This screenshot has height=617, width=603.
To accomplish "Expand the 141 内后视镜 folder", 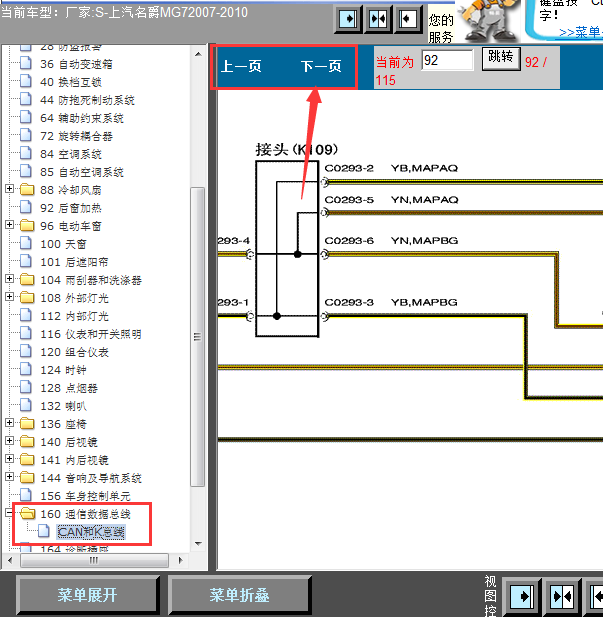I will pos(9,459).
